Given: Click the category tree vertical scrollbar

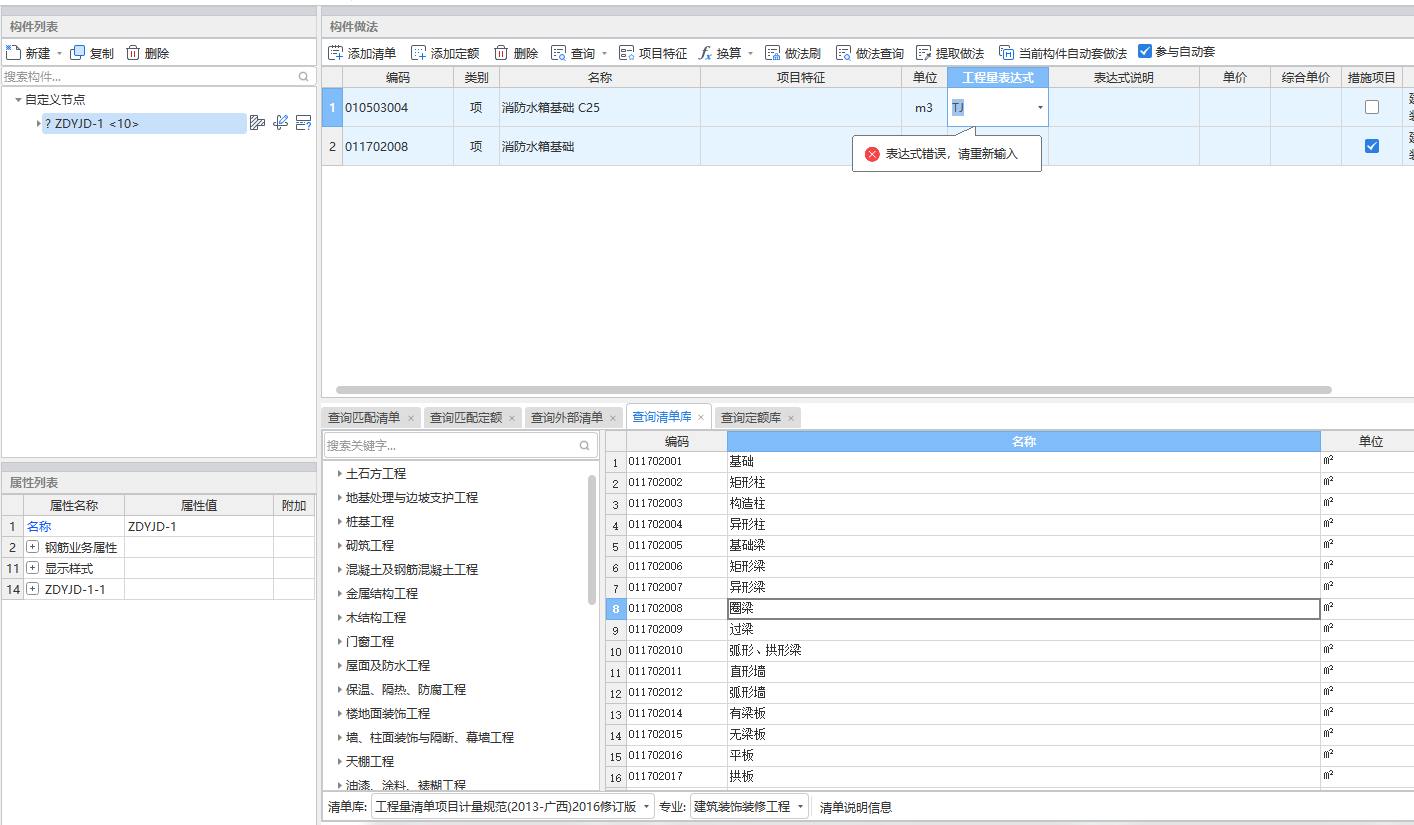Looking at the screenshot, I should (592, 540).
